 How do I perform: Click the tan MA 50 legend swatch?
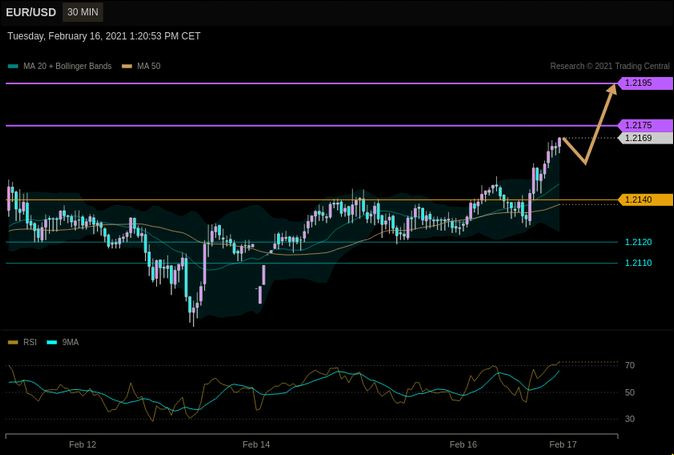127,66
